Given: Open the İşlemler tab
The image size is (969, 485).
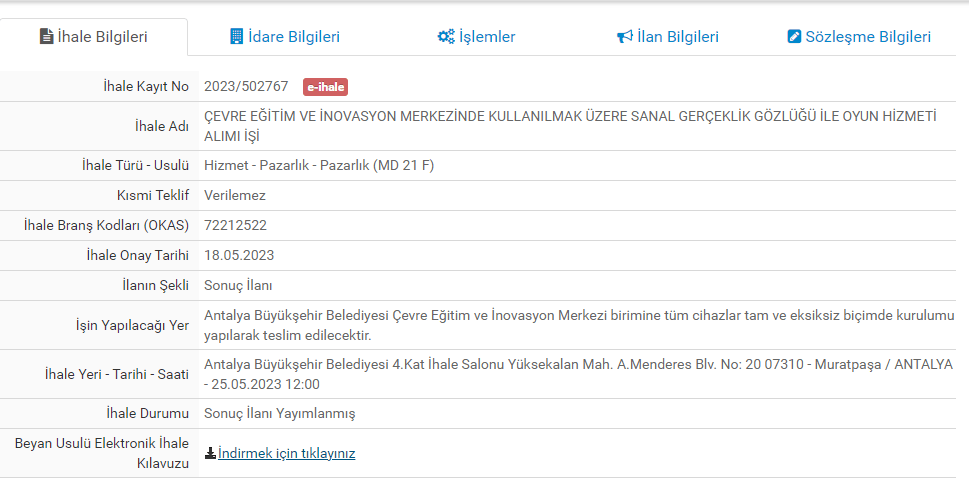Looking at the screenshot, I should pyautogui.click(x=487, y=37).
